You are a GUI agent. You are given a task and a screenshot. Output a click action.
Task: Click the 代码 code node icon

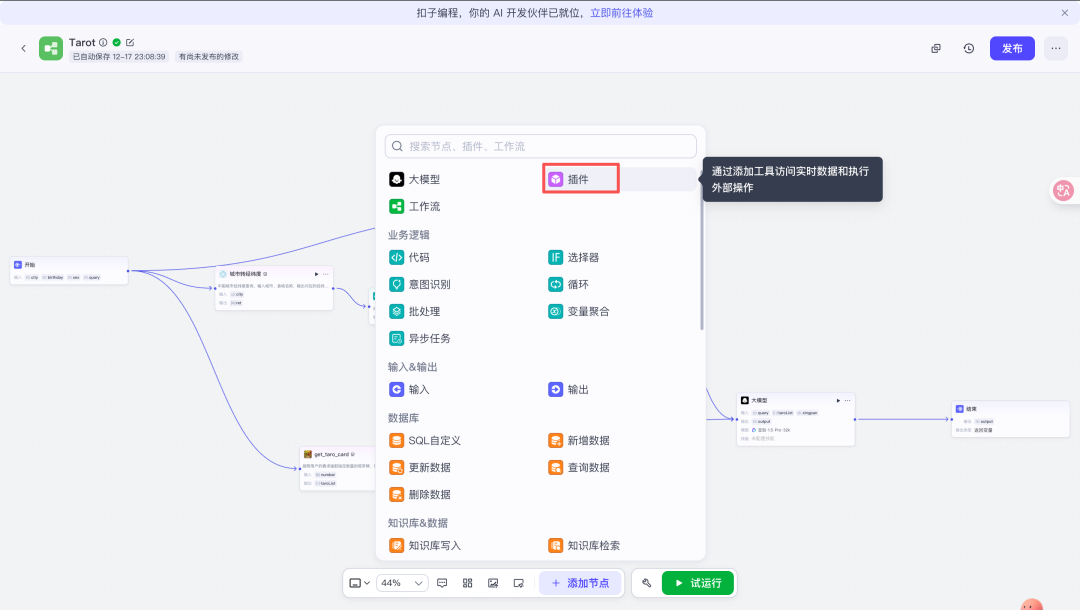pyautogui.click(x=397, y=257)
